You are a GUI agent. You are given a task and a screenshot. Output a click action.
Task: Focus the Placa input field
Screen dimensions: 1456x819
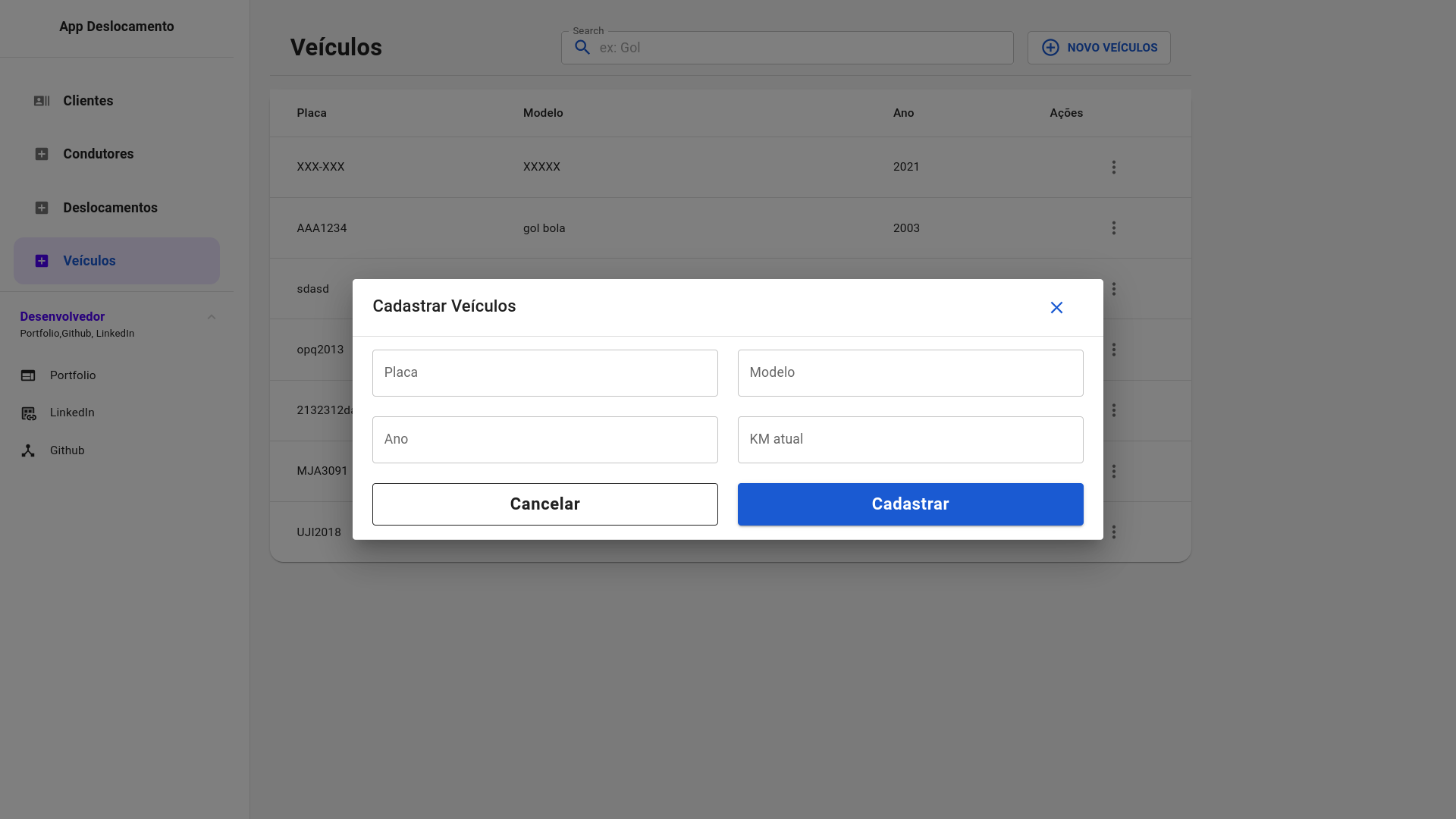click(x=544, y=373)
